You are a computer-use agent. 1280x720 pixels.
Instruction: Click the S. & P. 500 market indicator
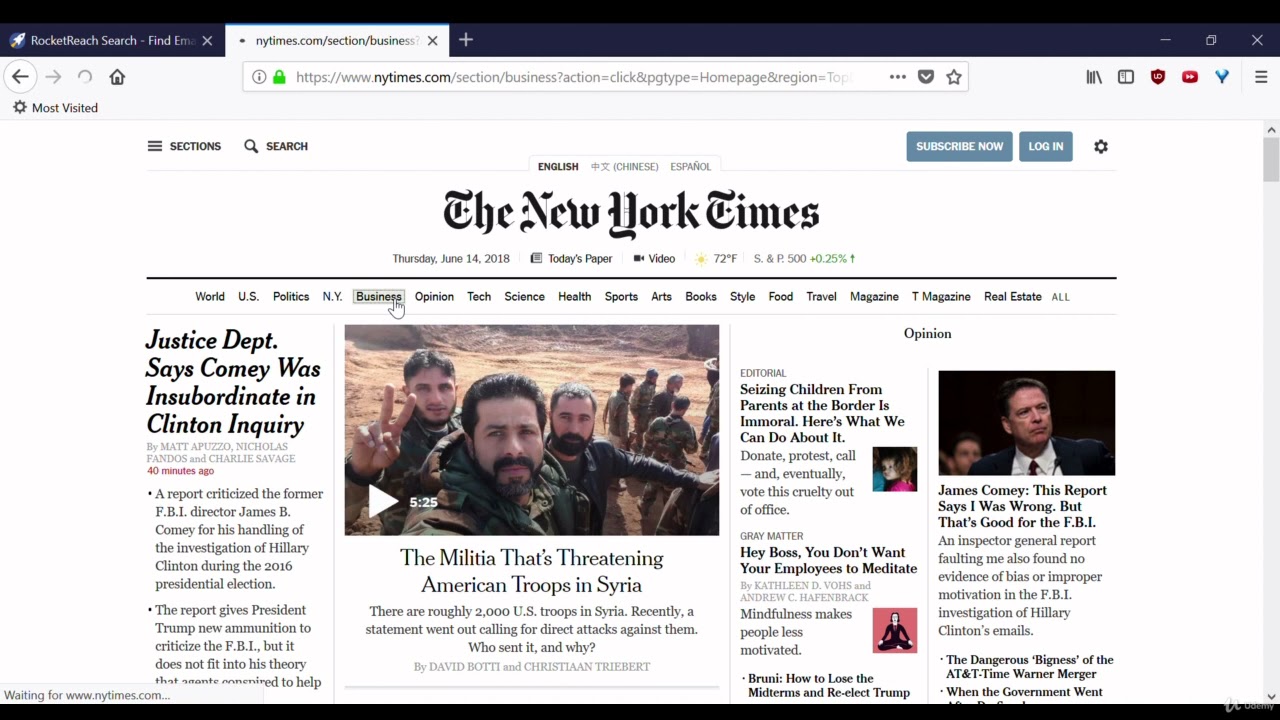(805, 258)
